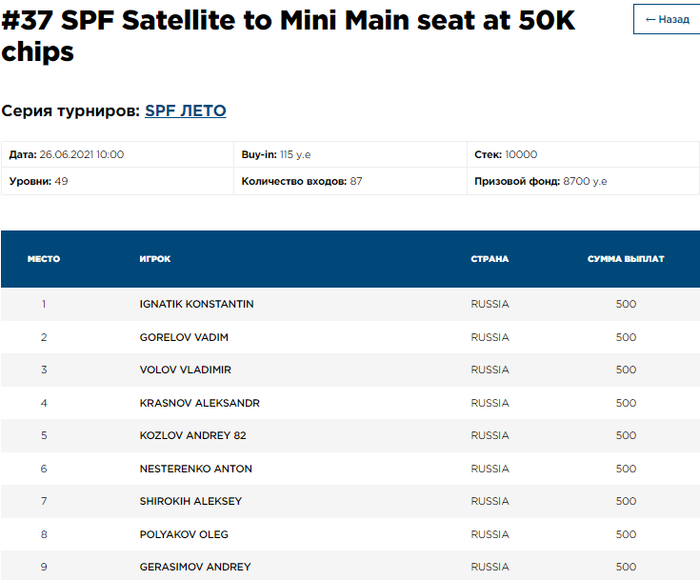Click the Страна column header
700x580 pixels.
pos(489,259)
